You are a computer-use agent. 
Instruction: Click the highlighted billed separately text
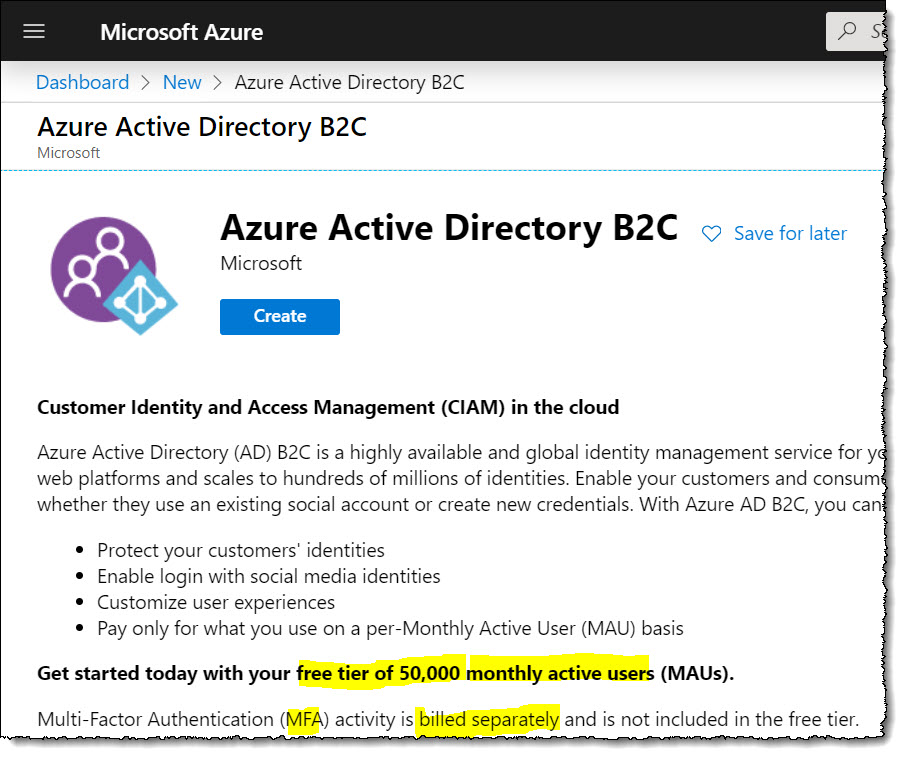tap(489, 719)
